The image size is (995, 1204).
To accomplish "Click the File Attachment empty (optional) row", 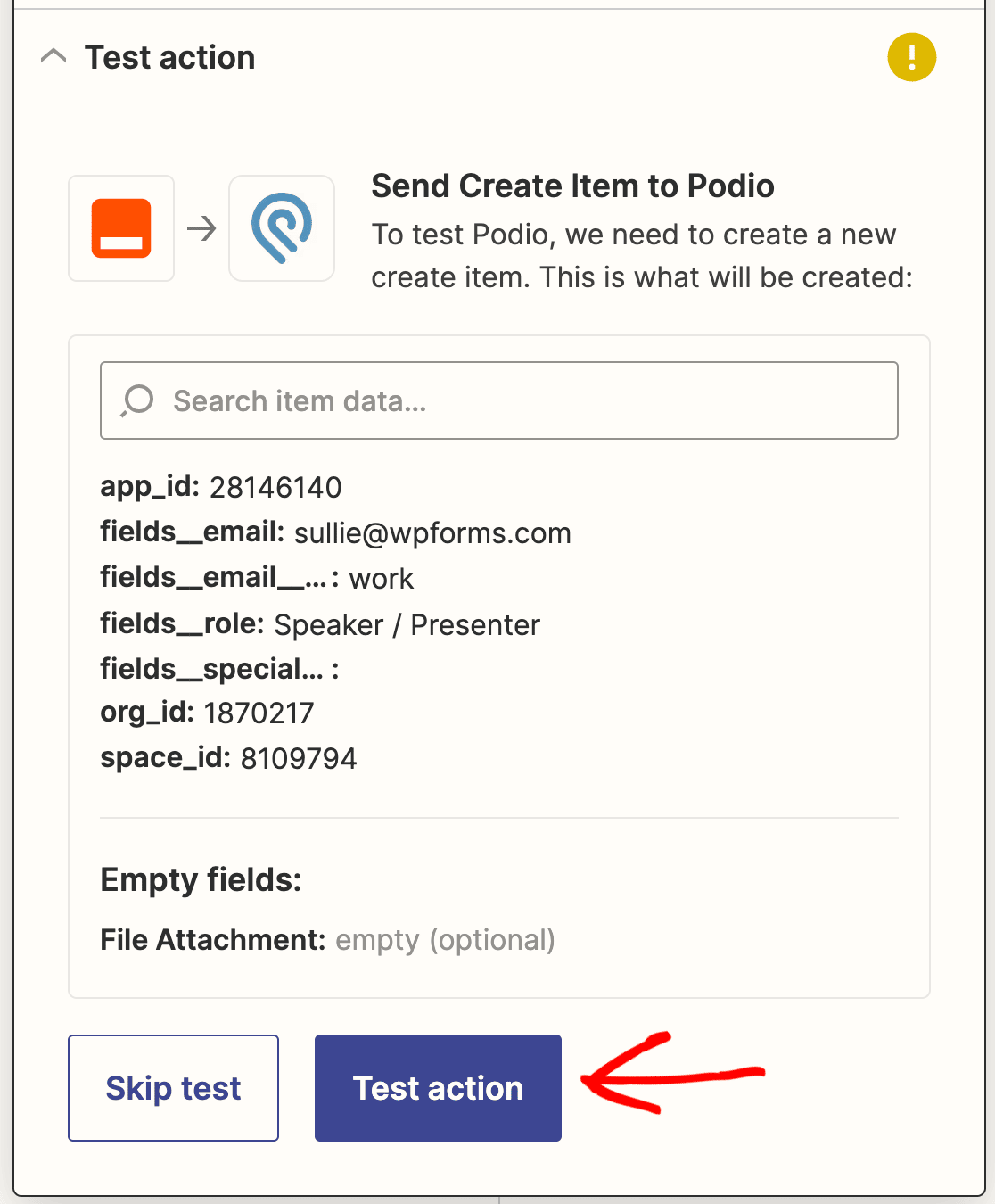I will coord(327,940).
